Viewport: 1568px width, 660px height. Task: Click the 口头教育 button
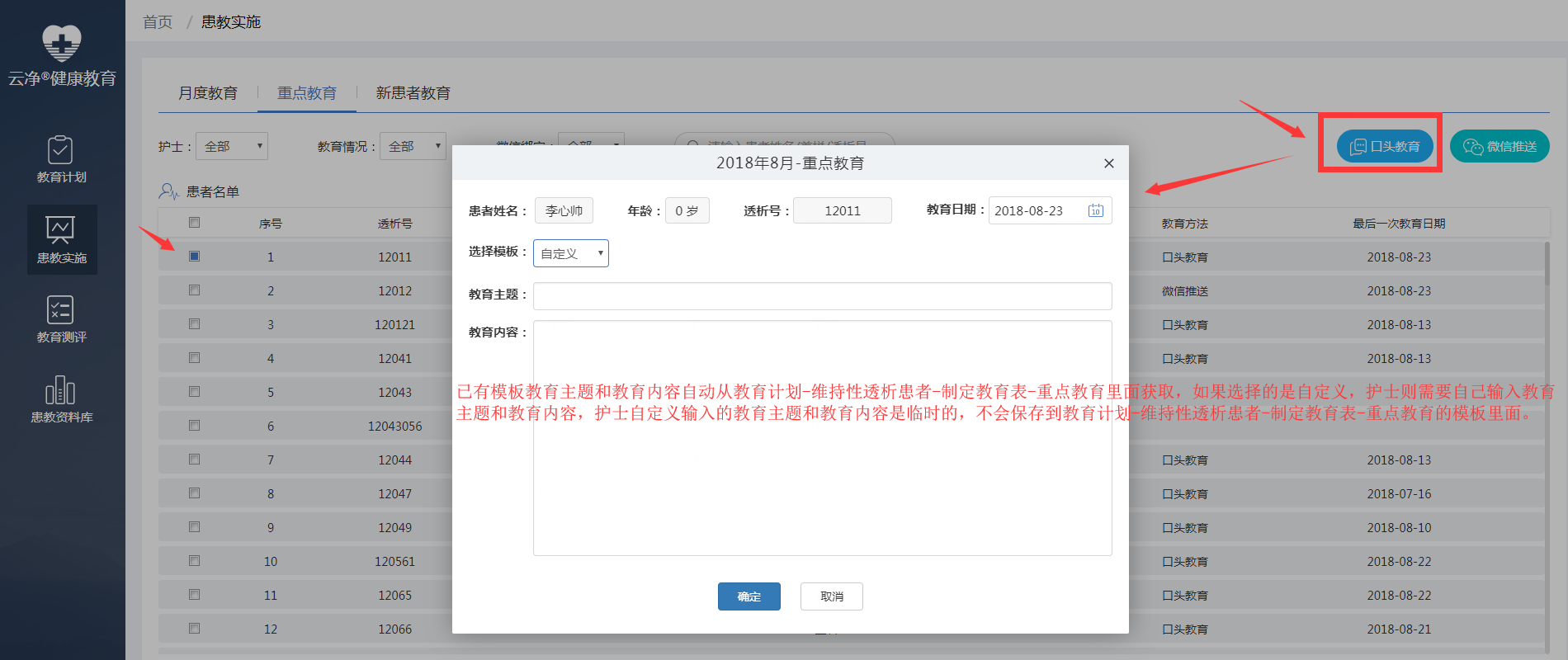click(x=1384, y=147)
